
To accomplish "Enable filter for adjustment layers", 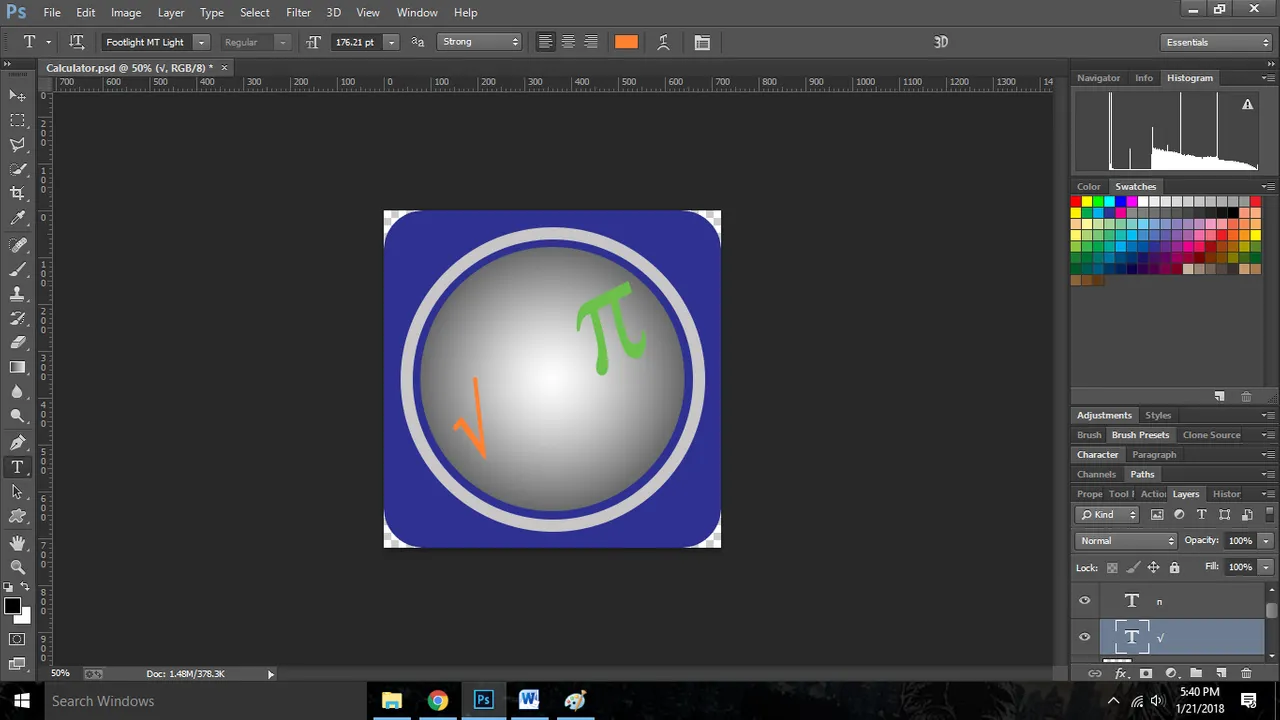I will click(x=1179, y=515).
